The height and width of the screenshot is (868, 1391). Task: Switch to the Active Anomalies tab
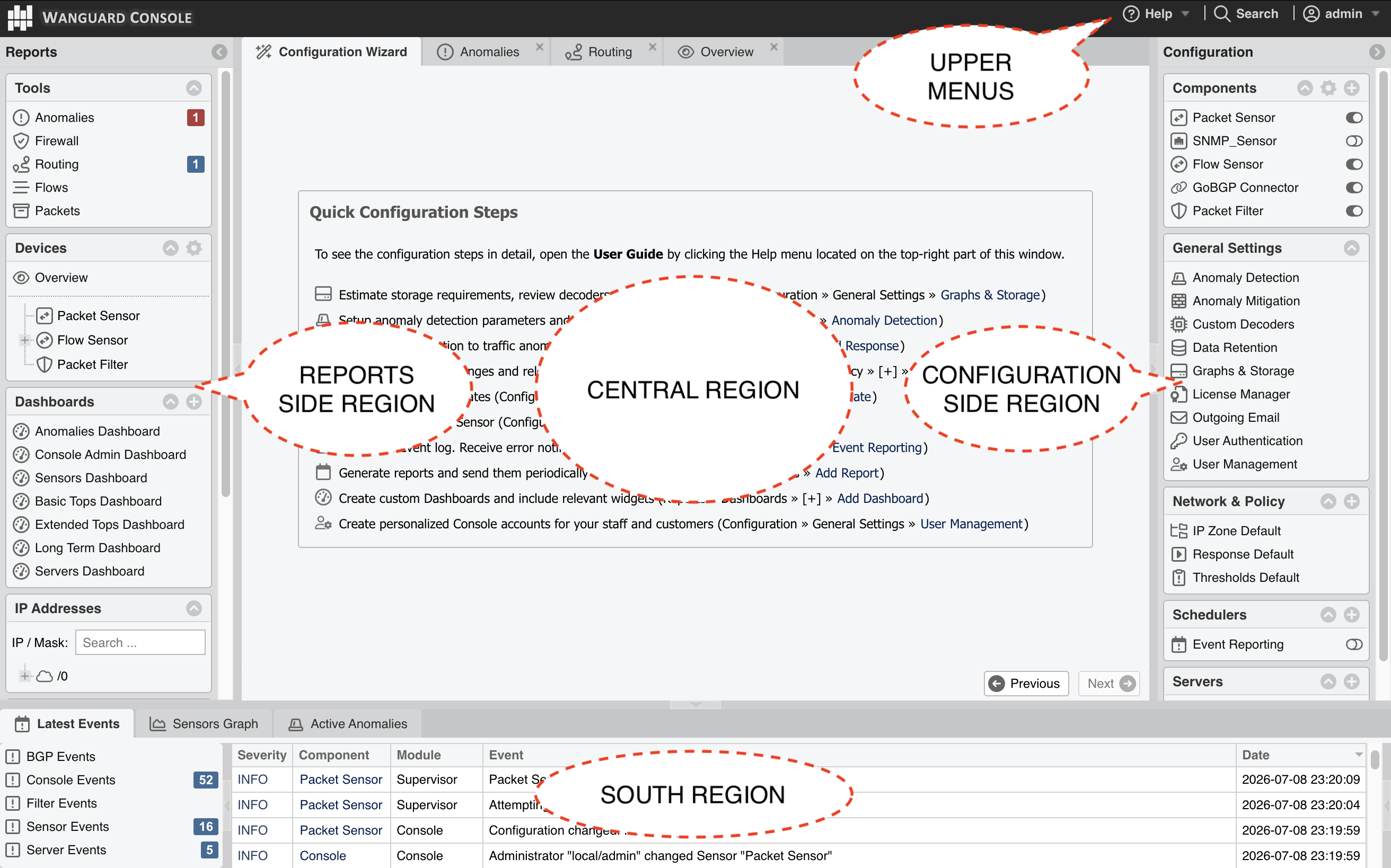348,724
